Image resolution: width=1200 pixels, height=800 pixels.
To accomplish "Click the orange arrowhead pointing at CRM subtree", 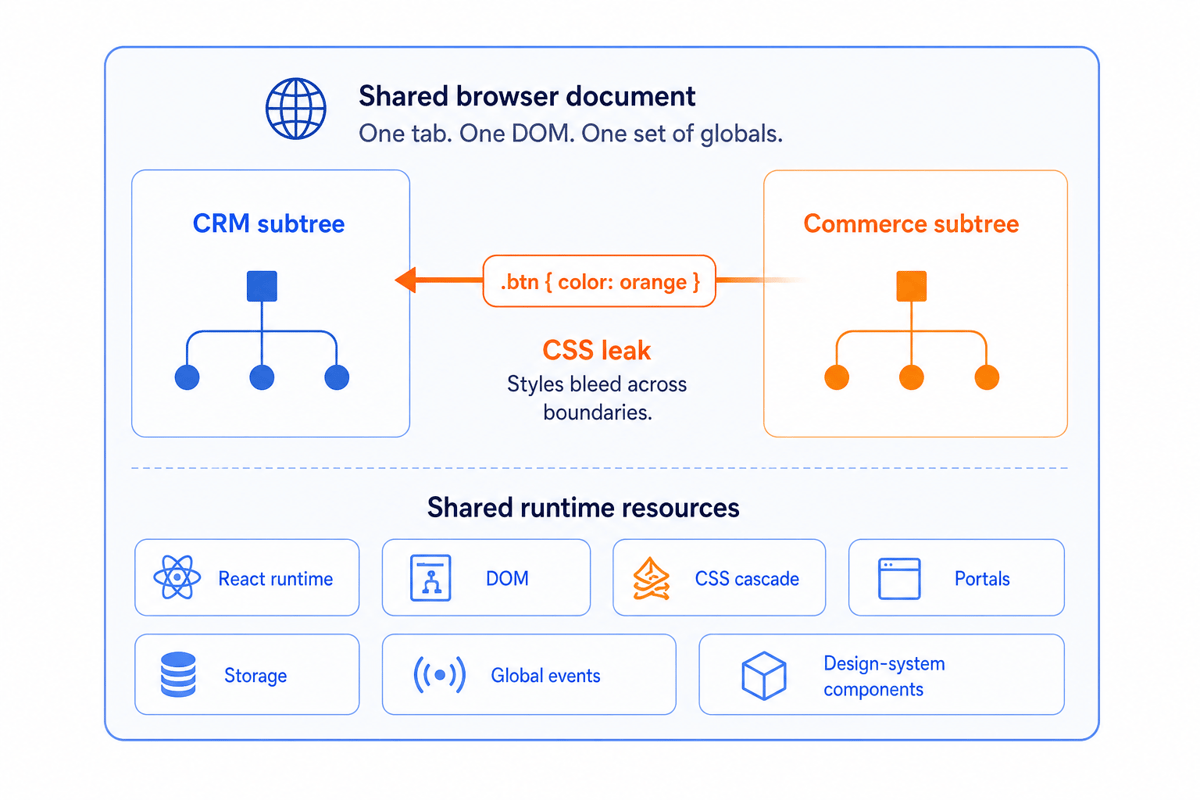I will 406,281.
